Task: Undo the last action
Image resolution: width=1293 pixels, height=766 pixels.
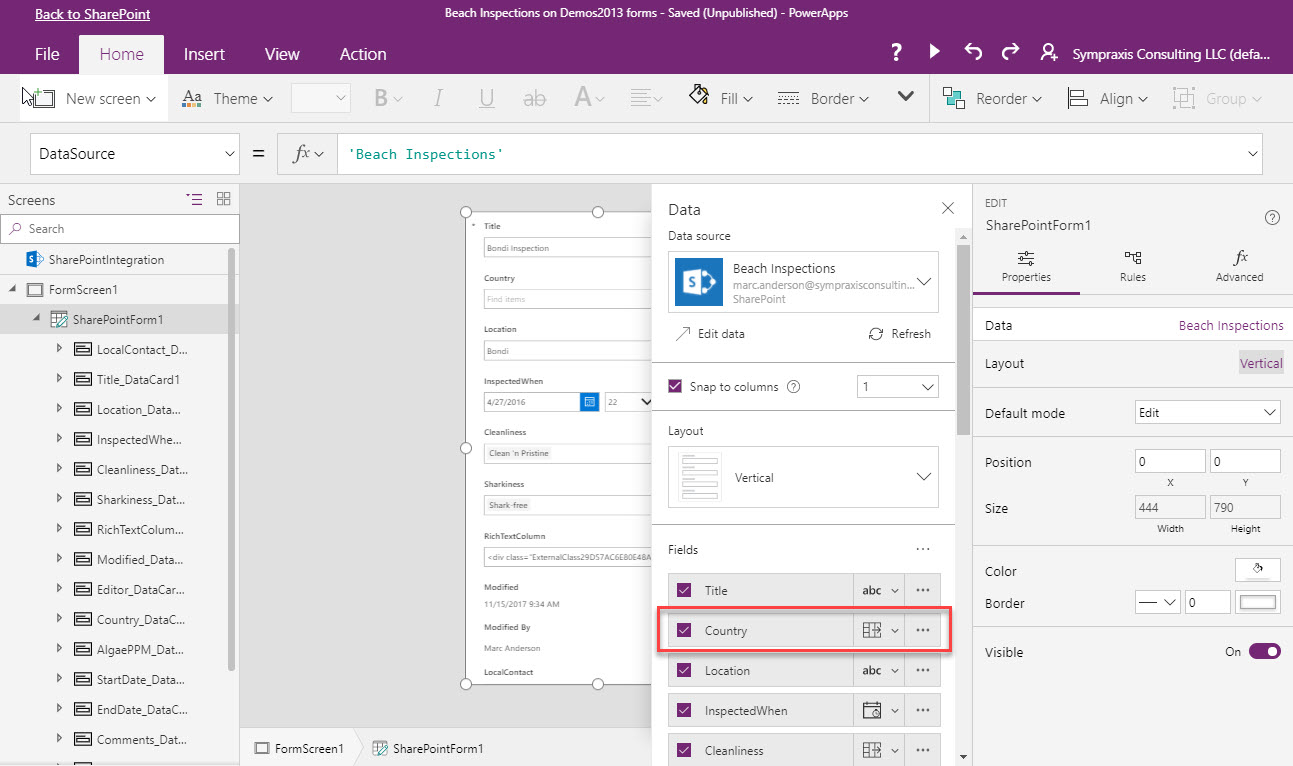Action: [973, 52]
